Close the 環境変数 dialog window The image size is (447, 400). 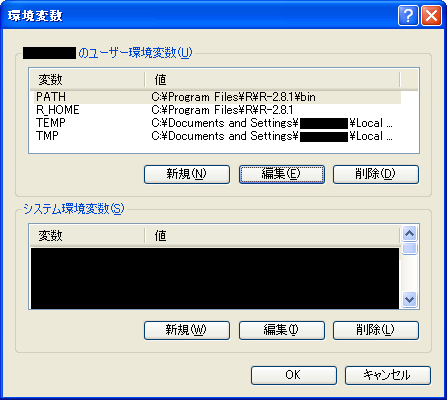[x=431, y=16]
